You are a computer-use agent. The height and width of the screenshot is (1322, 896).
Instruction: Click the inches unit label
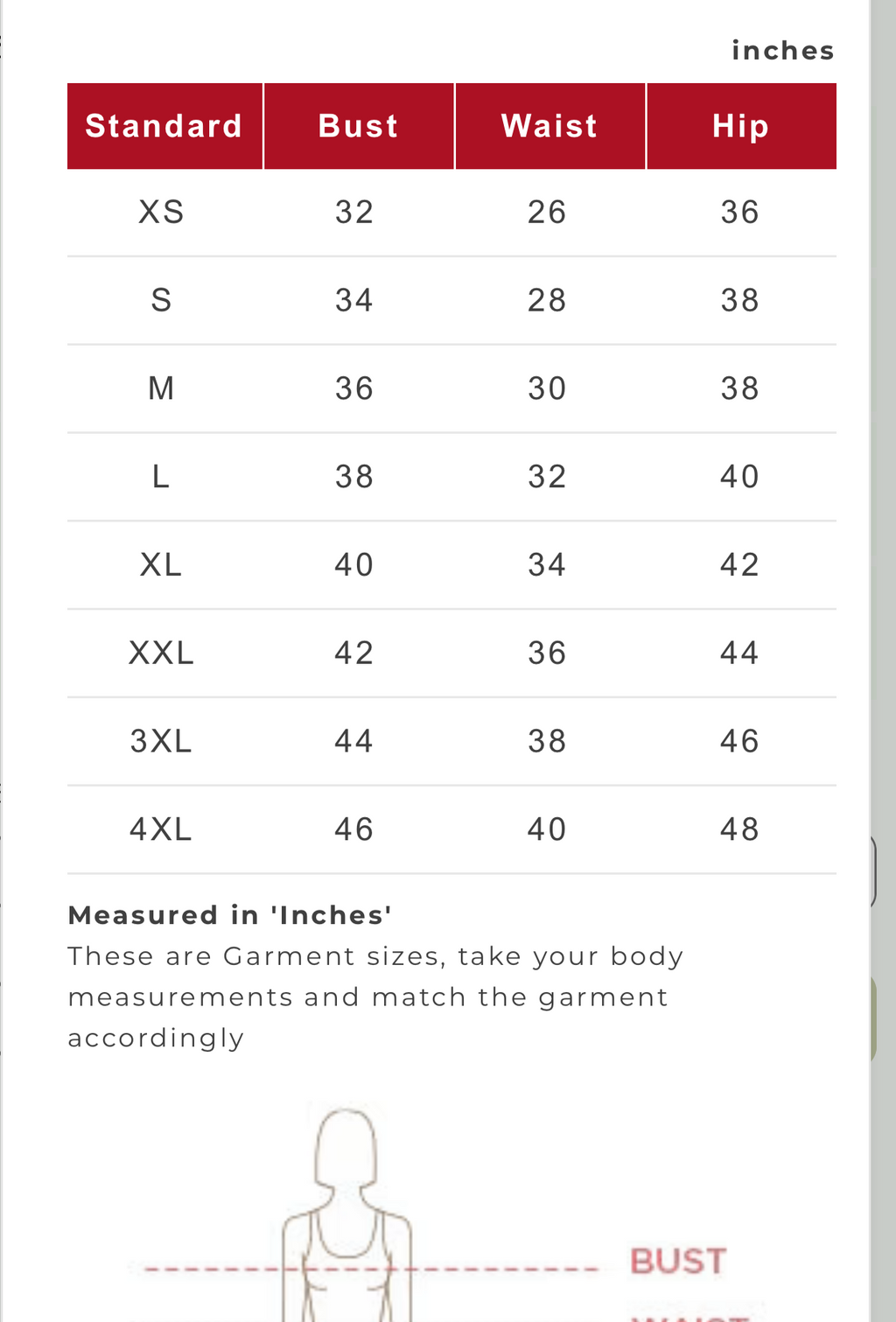(x=783, y=51)
